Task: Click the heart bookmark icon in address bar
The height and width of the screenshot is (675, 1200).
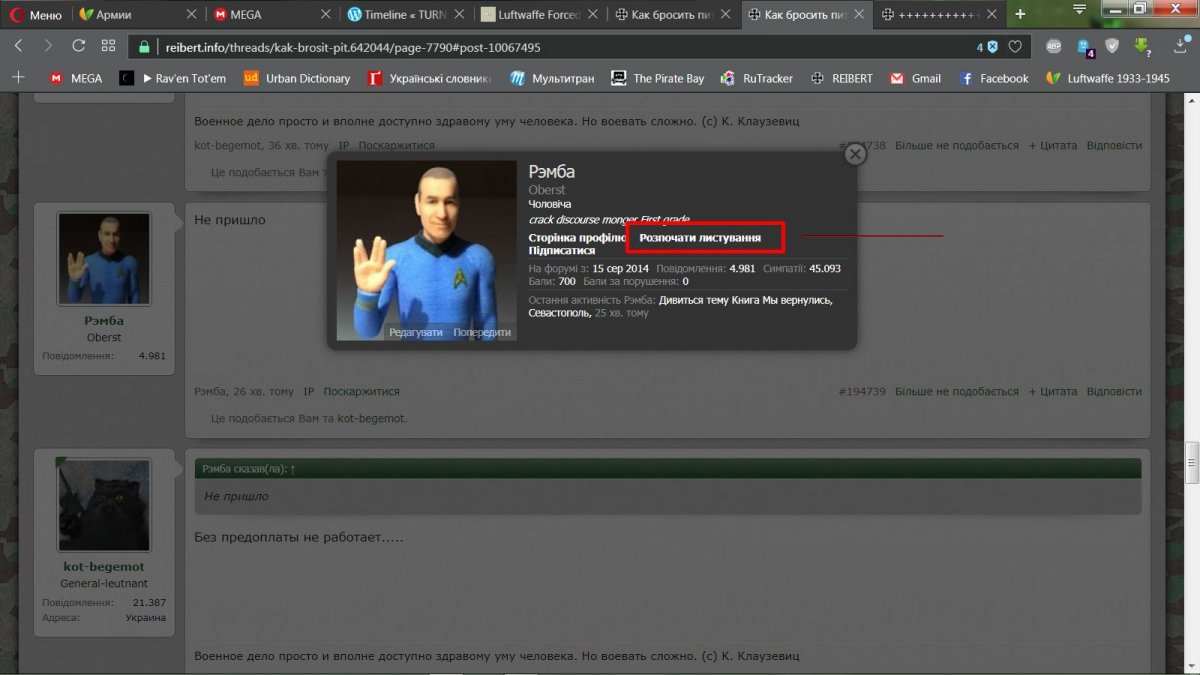Action: tap(1015, 47)
